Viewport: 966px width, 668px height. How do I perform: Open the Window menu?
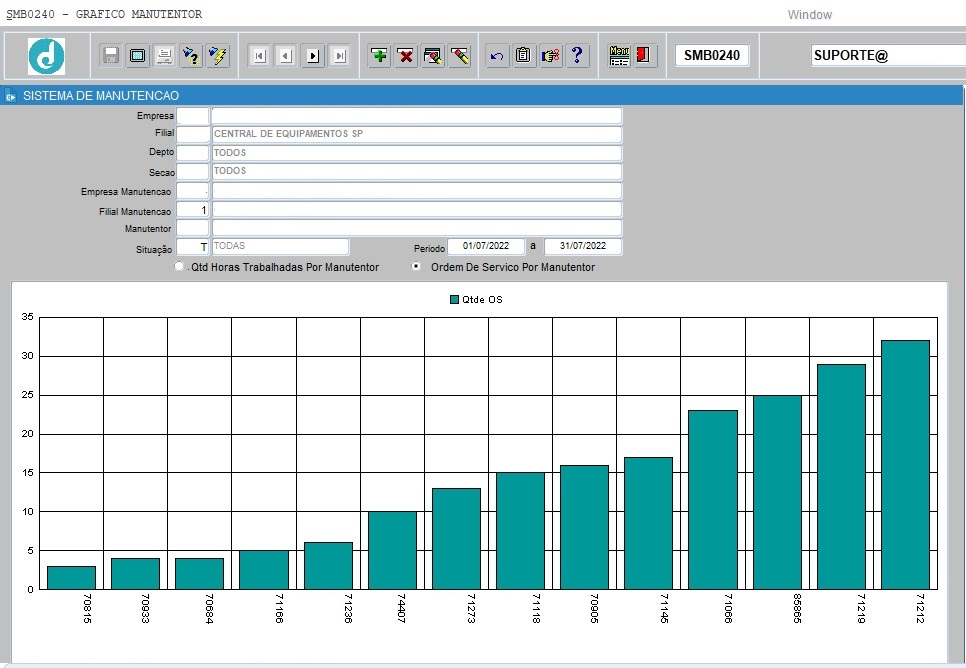[x=810, y=15]
